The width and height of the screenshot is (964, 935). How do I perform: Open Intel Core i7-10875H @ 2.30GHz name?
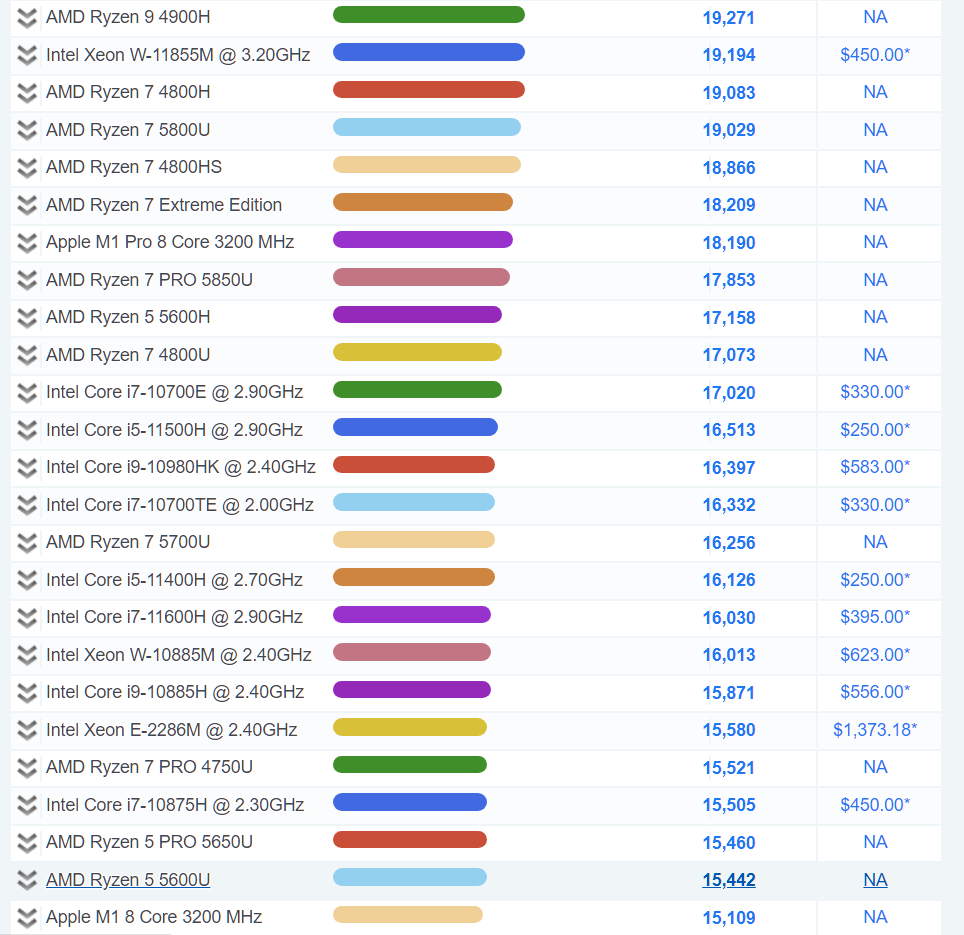click(175, 805)
